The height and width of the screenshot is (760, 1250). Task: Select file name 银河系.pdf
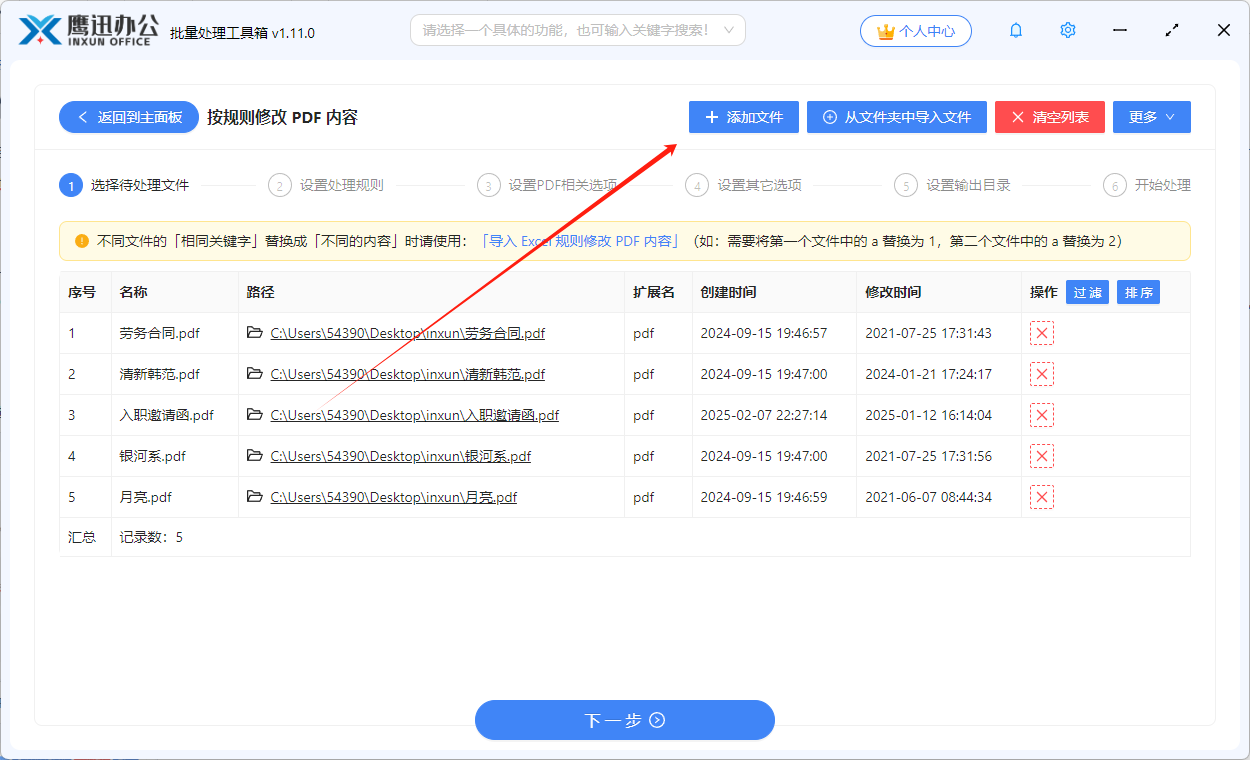tap(152, 456)
